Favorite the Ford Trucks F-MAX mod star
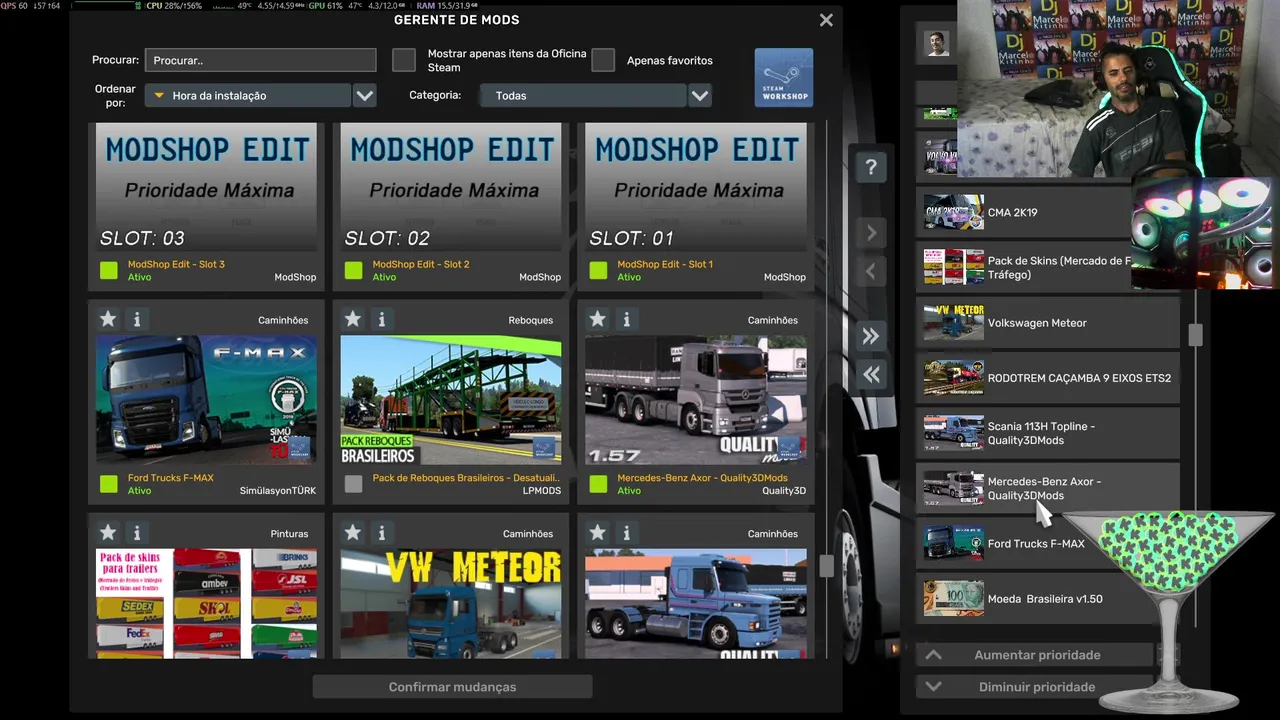Screen dimensions: 1280x720 (x=108, y=320)
